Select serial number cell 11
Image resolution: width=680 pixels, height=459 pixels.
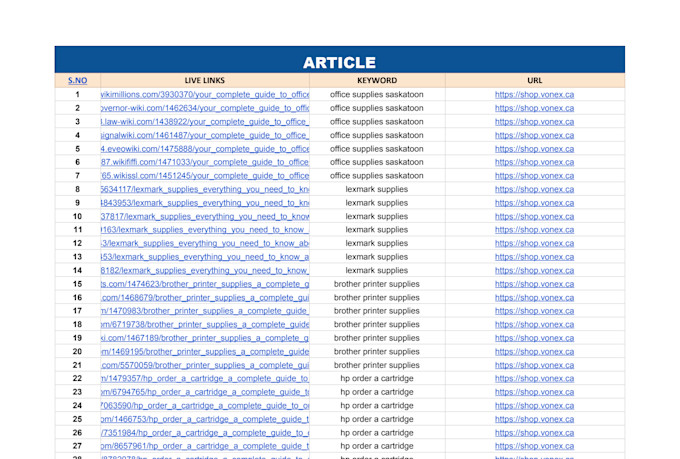(78, 230)
